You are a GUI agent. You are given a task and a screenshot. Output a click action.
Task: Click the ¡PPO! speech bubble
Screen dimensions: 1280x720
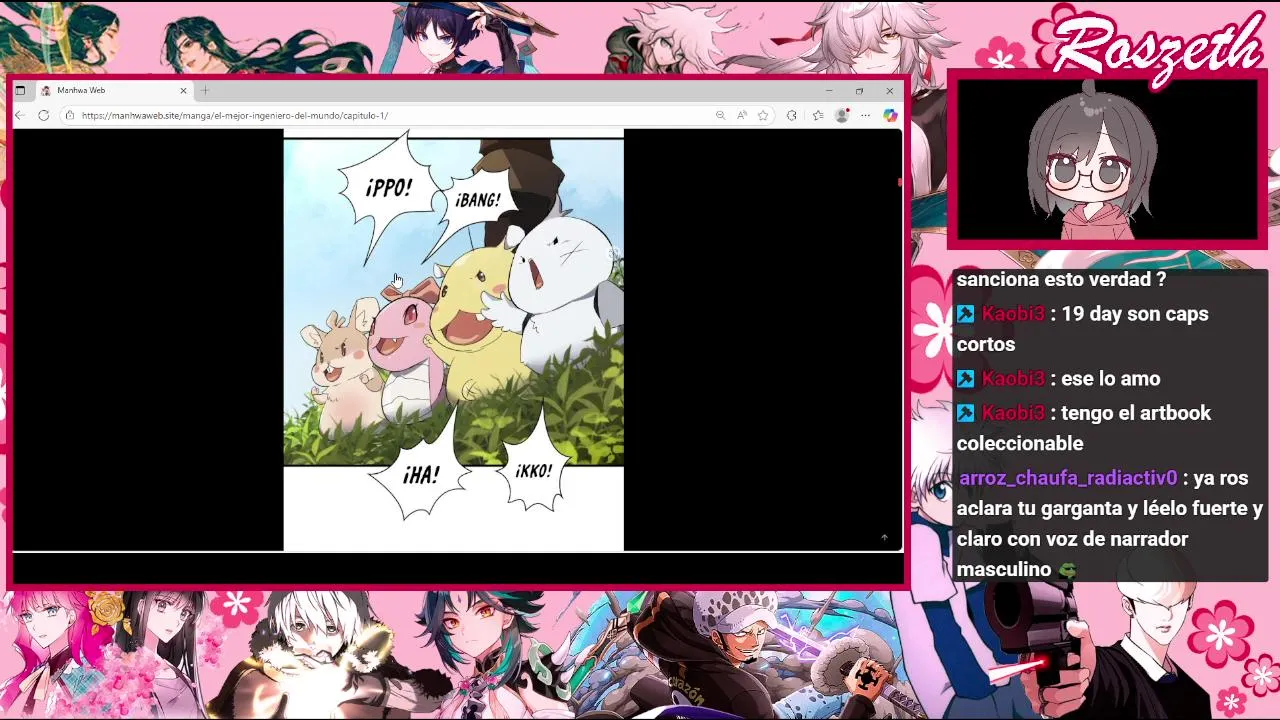pyautogui.click(x=388, y=190)
